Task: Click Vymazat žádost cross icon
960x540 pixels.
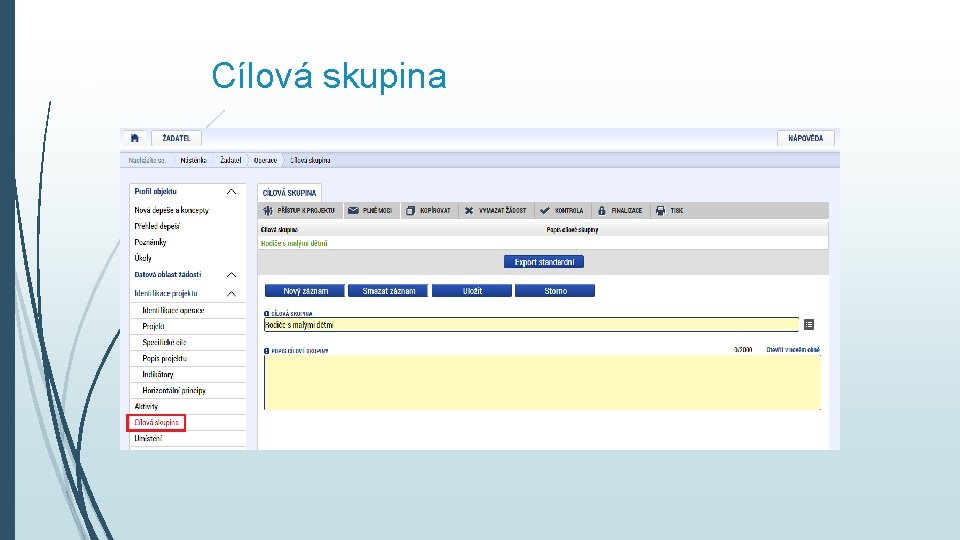Action: coord(469,211)
